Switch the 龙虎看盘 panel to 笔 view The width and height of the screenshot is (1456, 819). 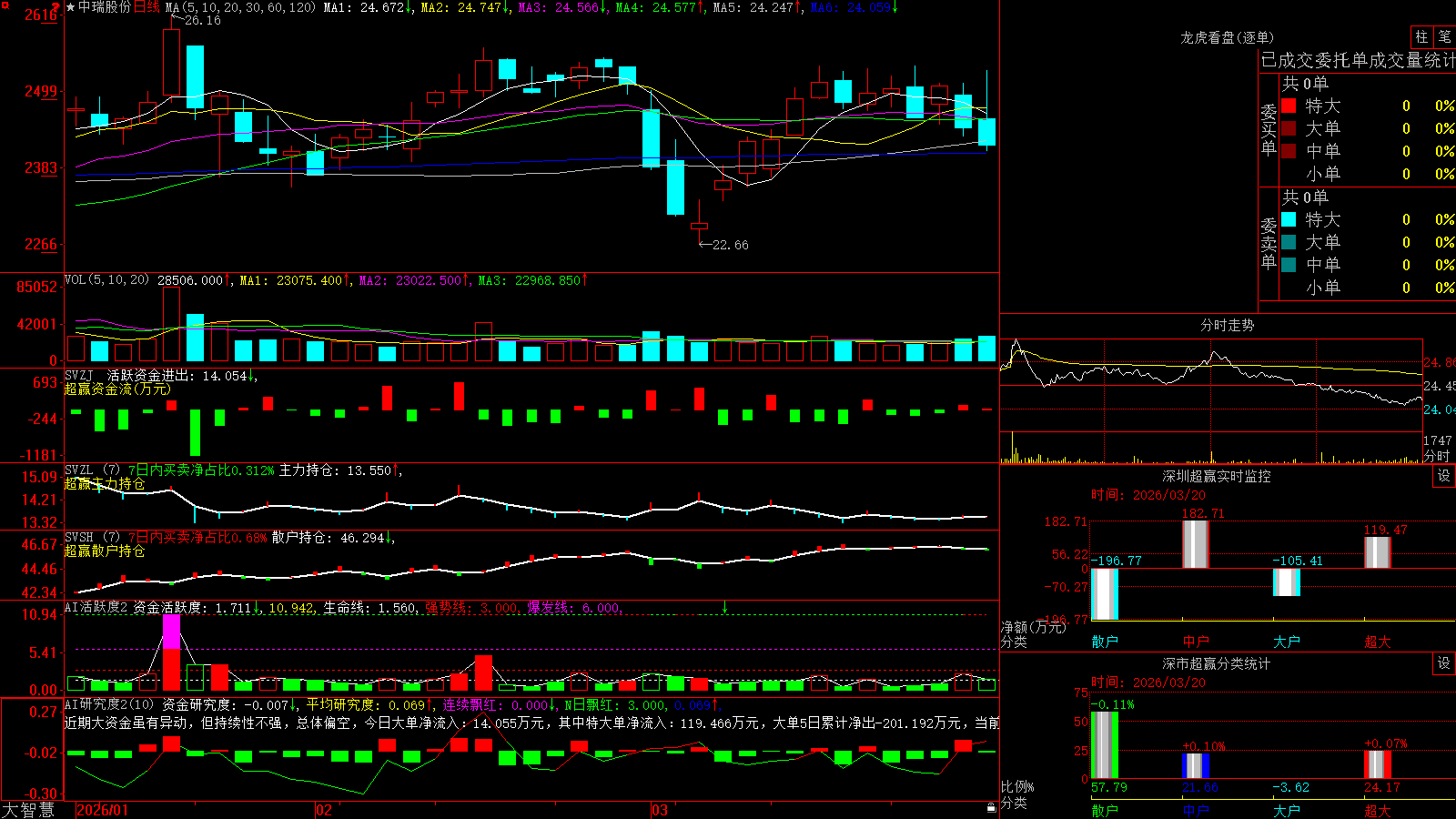[1445, 36]
